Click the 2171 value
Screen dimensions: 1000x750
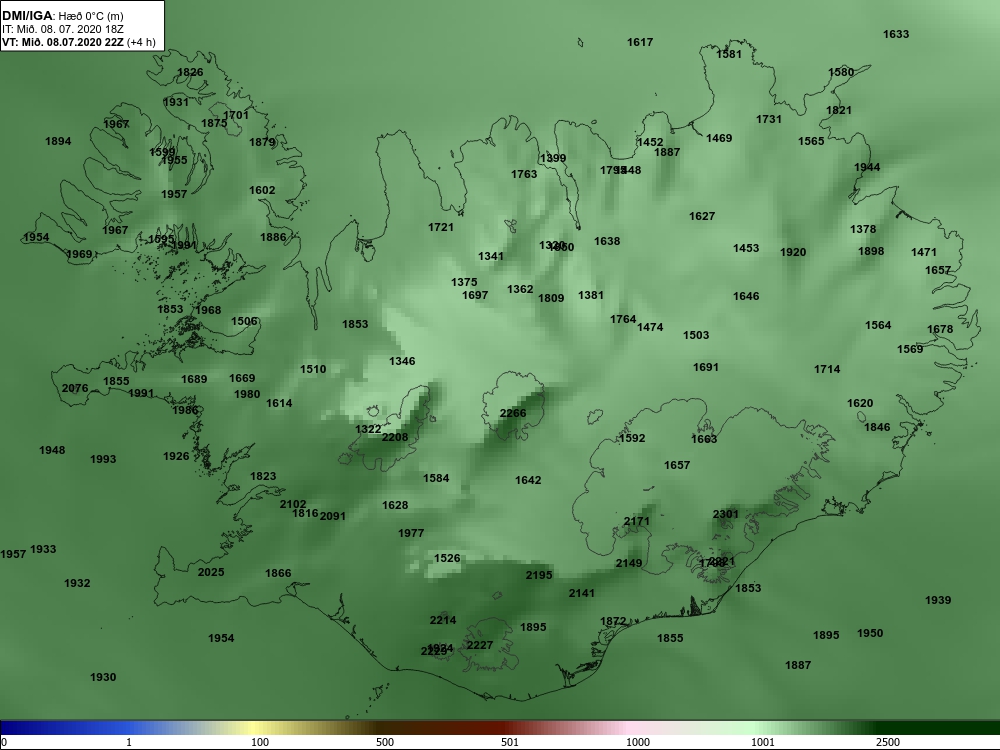coord(636,522)
